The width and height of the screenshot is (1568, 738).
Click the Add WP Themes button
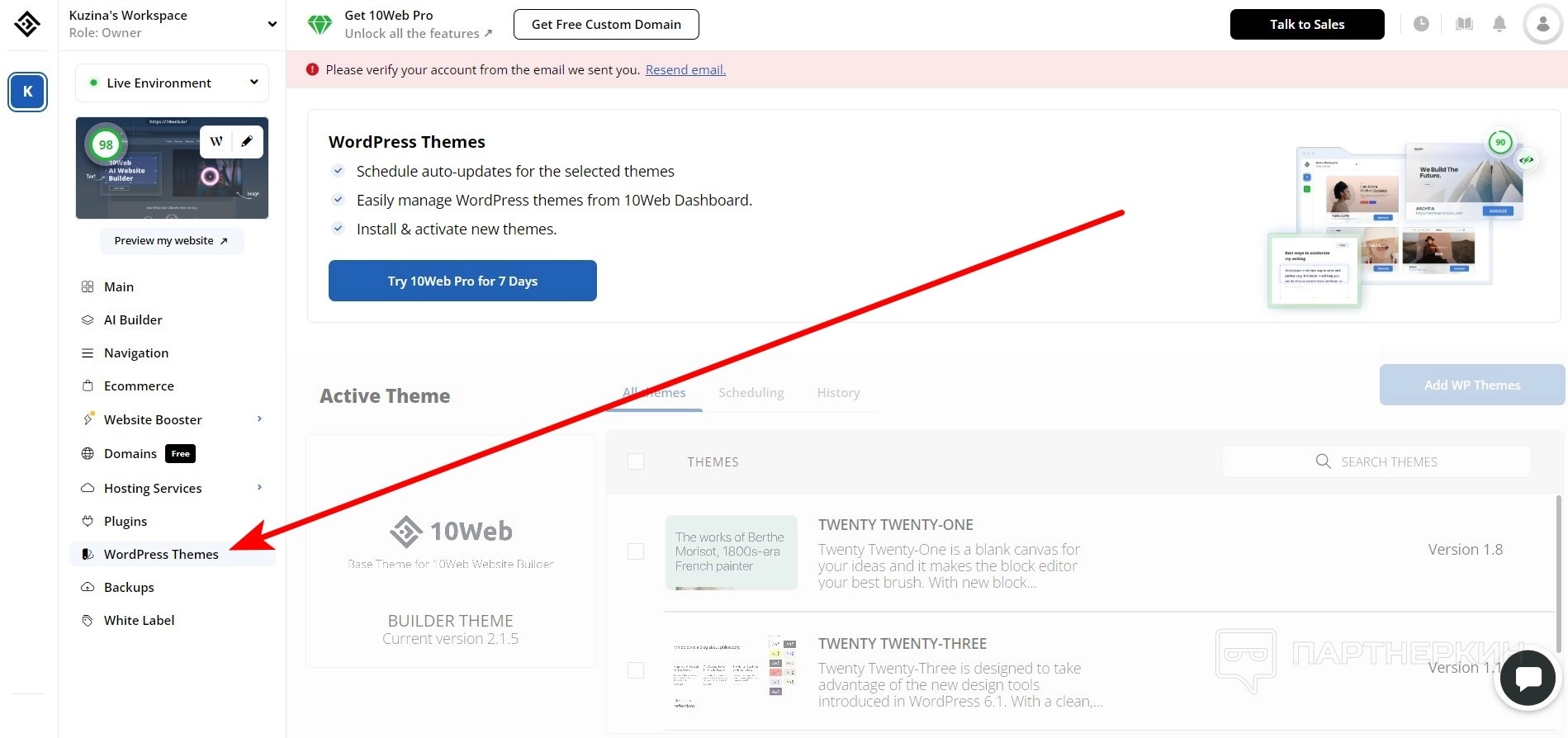[x=1472, y=385]
